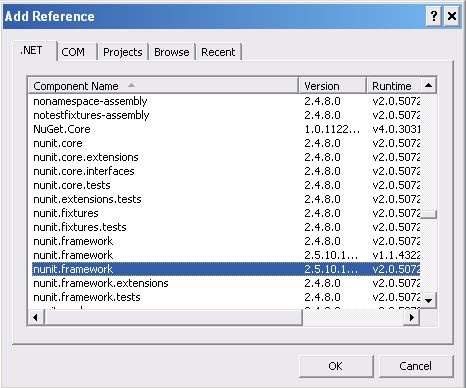The width and height of the screenshot is (466, 388).
Task: Select nunit.framework version 2.4.8.0 row
Action: point(226,241)
